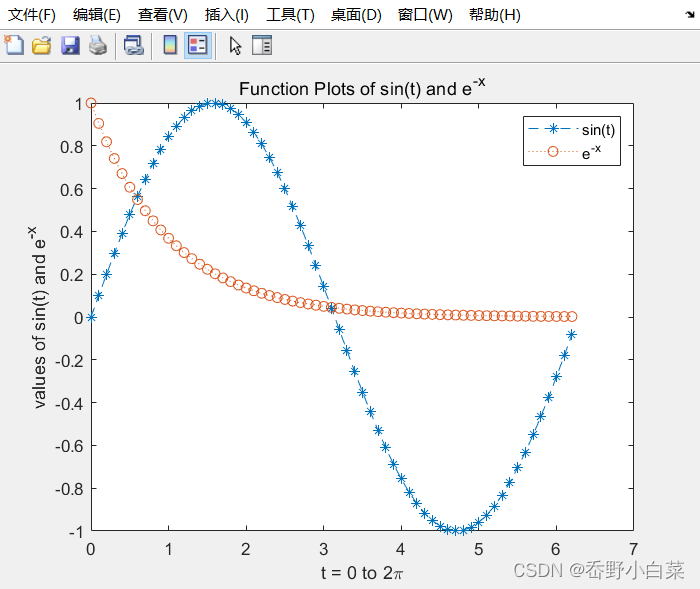Screen dimensions: 700x589
Task: Open the 查看(V) menu
Action: 162,15
